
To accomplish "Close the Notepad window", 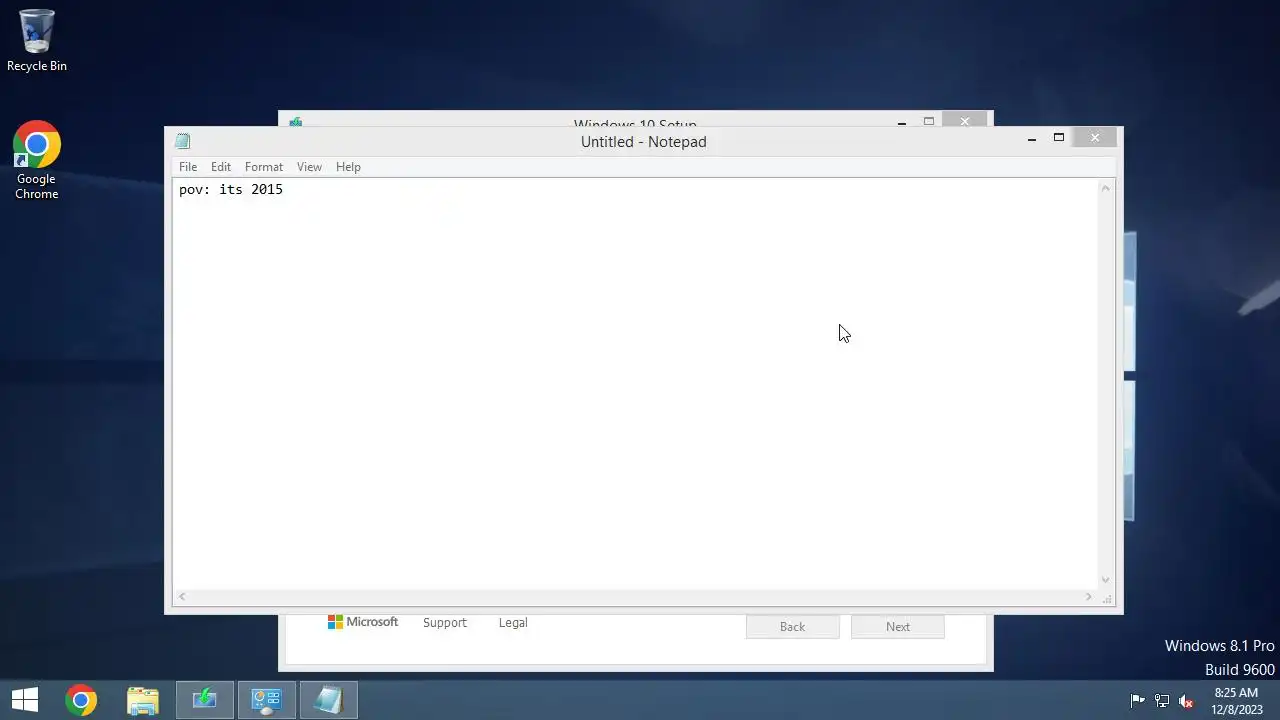I will point(1095,137).
